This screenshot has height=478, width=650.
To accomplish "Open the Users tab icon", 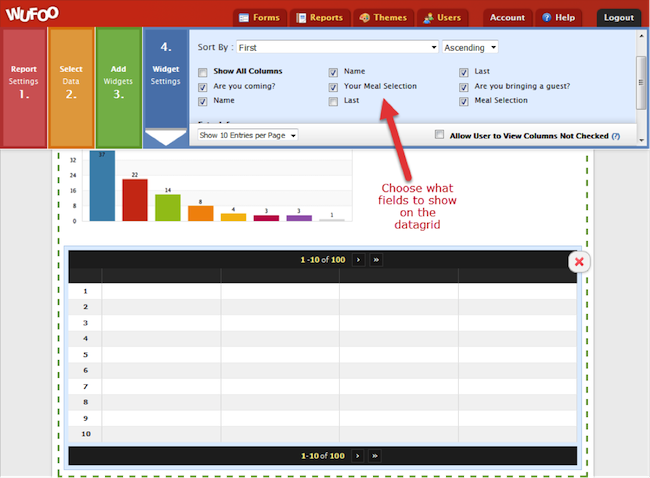I will point(428,18).
